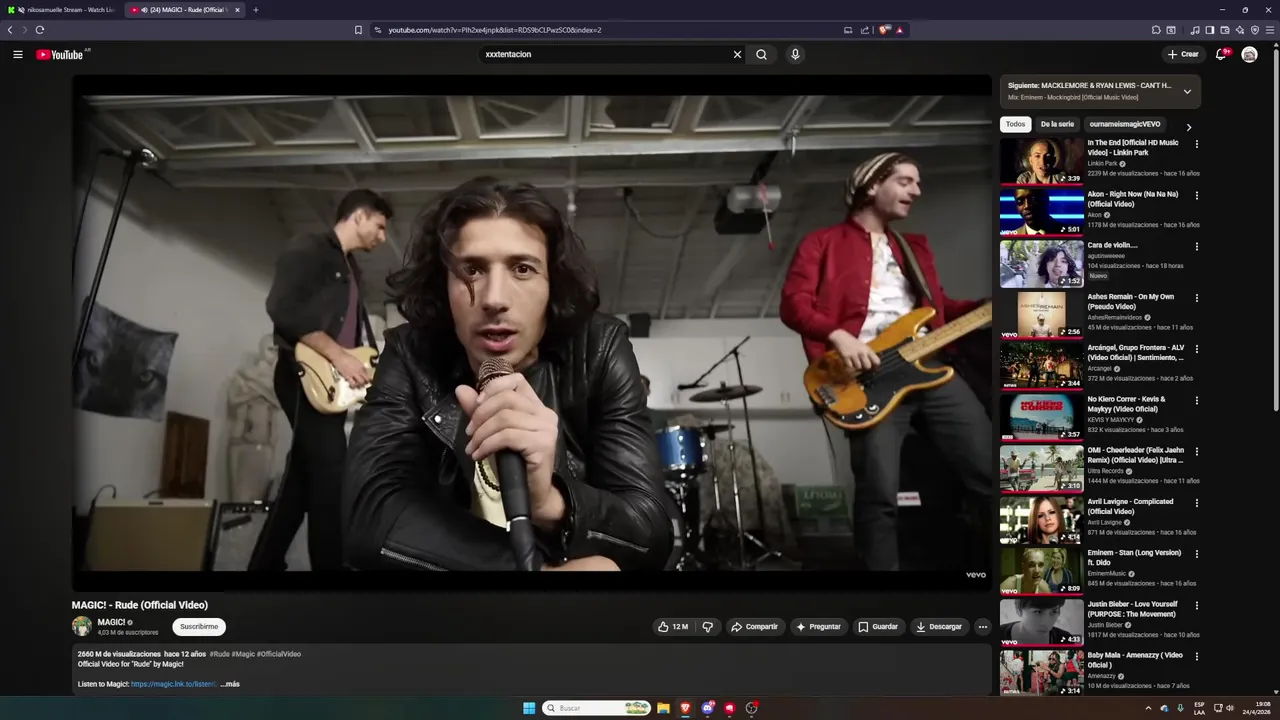Expand the description with ...más
The width and height of the screenshot is (1280, 720).
(230, 684)
